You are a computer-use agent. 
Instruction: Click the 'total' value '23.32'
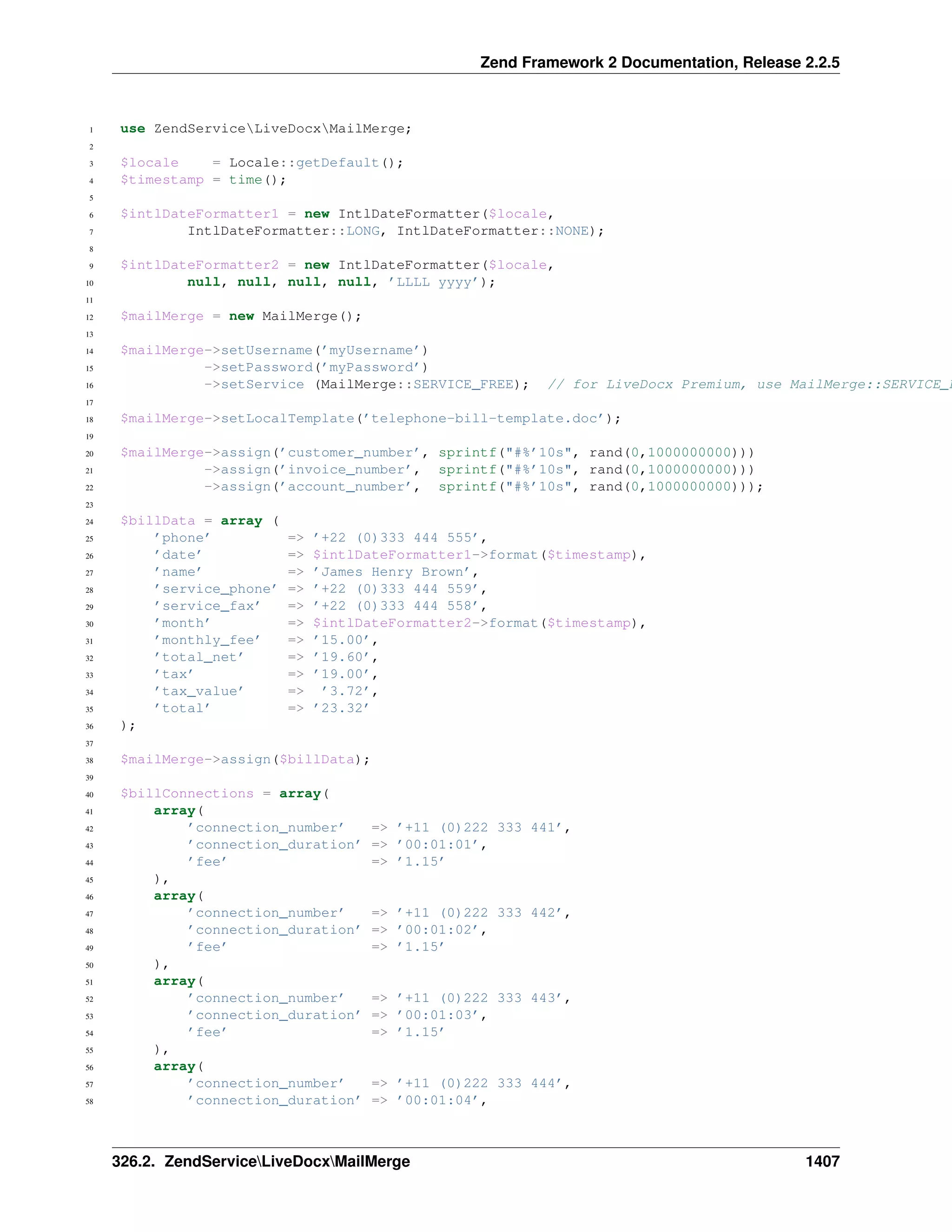tap(341, 708)
